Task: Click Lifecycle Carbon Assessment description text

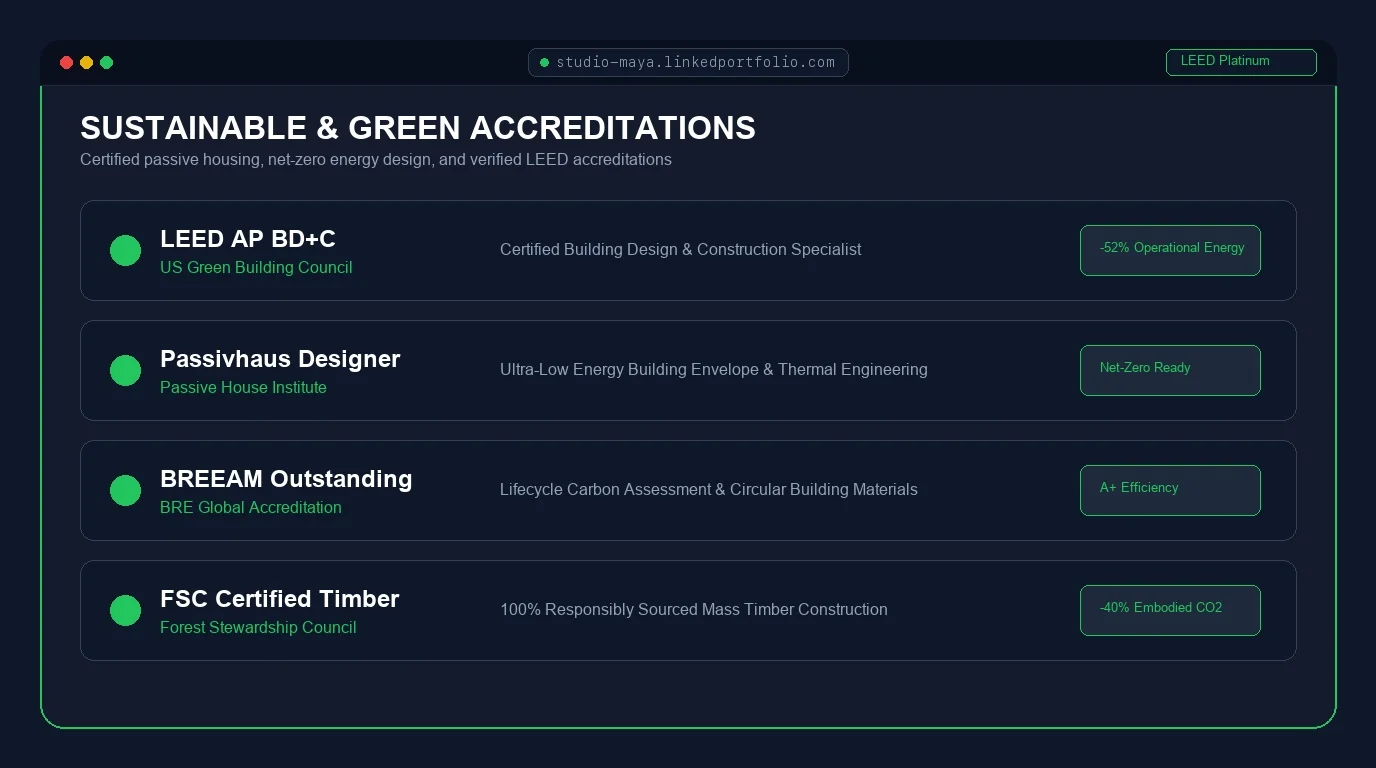Action: [709, 489]
